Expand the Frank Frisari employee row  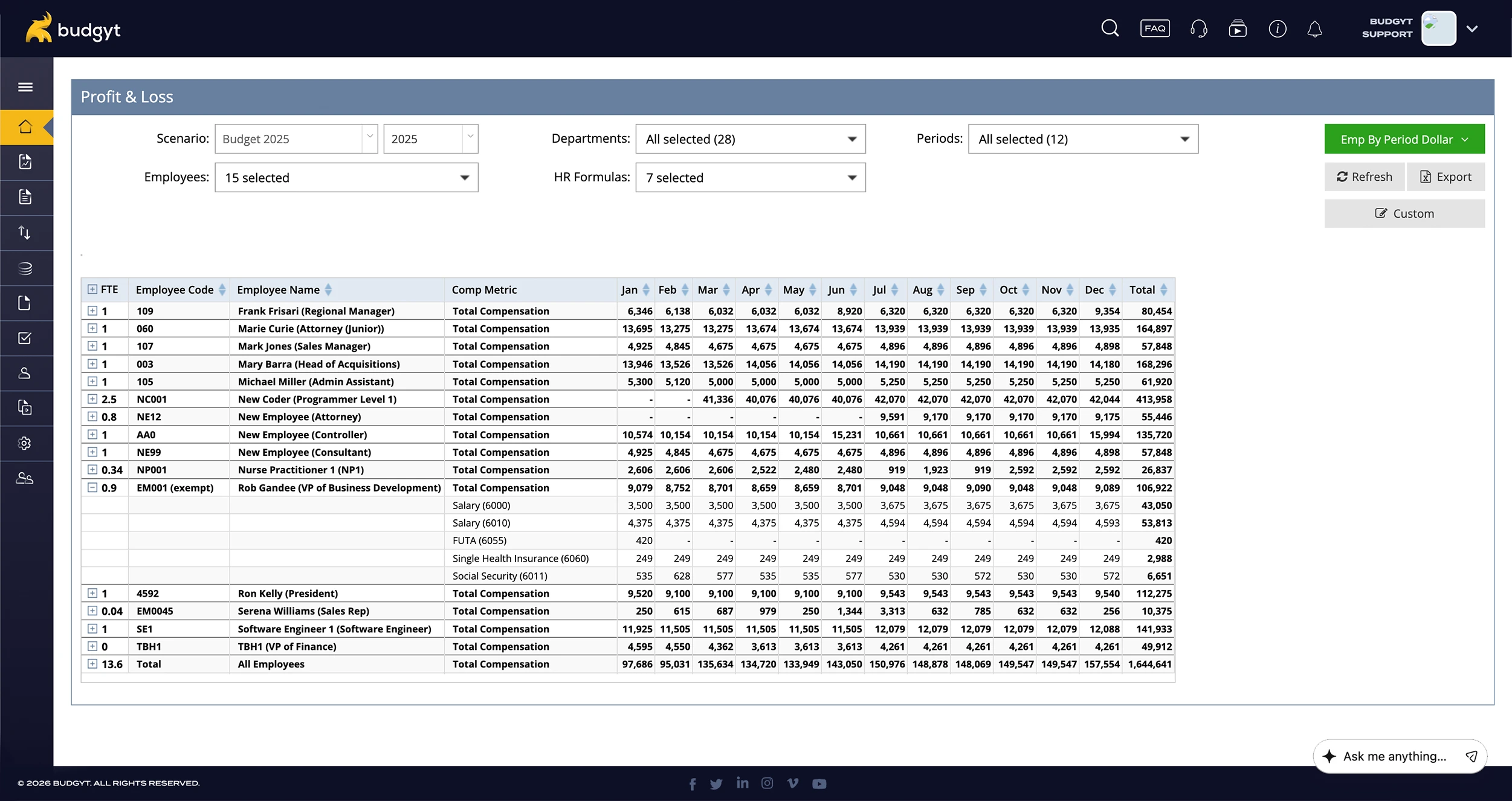(x=92, y=311)
